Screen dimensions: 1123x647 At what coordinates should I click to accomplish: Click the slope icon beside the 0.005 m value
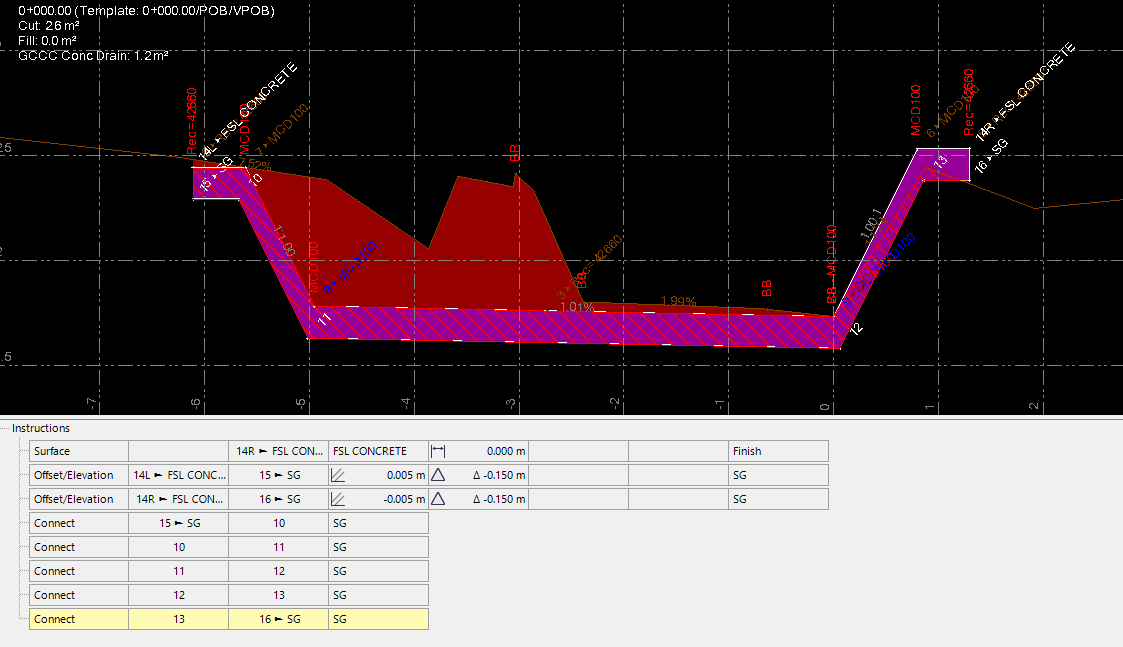pos(337,475)
